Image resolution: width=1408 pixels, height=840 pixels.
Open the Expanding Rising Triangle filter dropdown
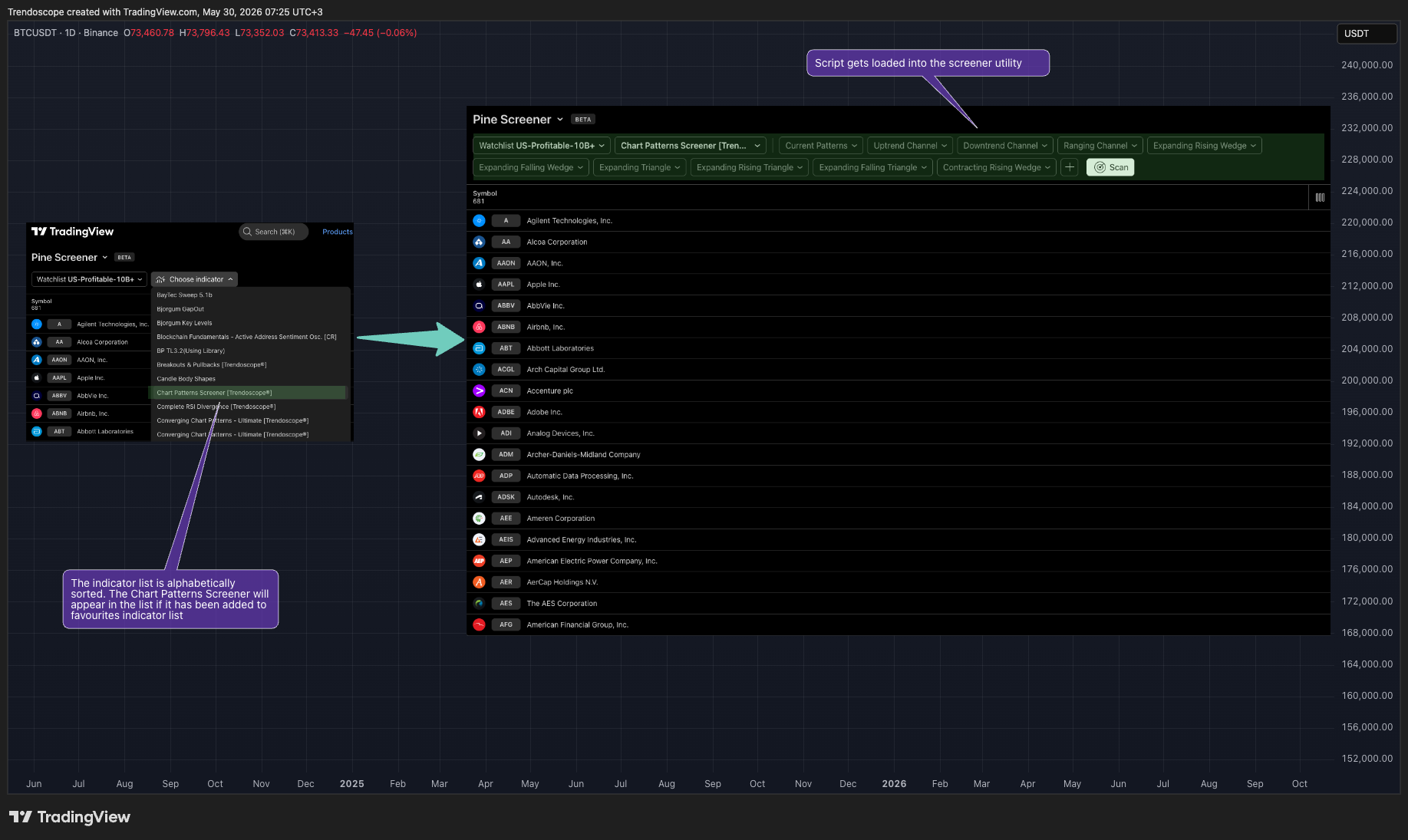click(750, 167)
